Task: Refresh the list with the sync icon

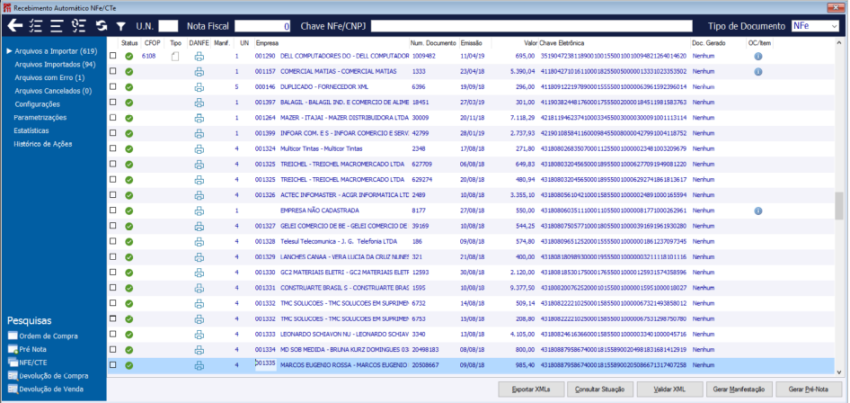Action: point(101,25)
